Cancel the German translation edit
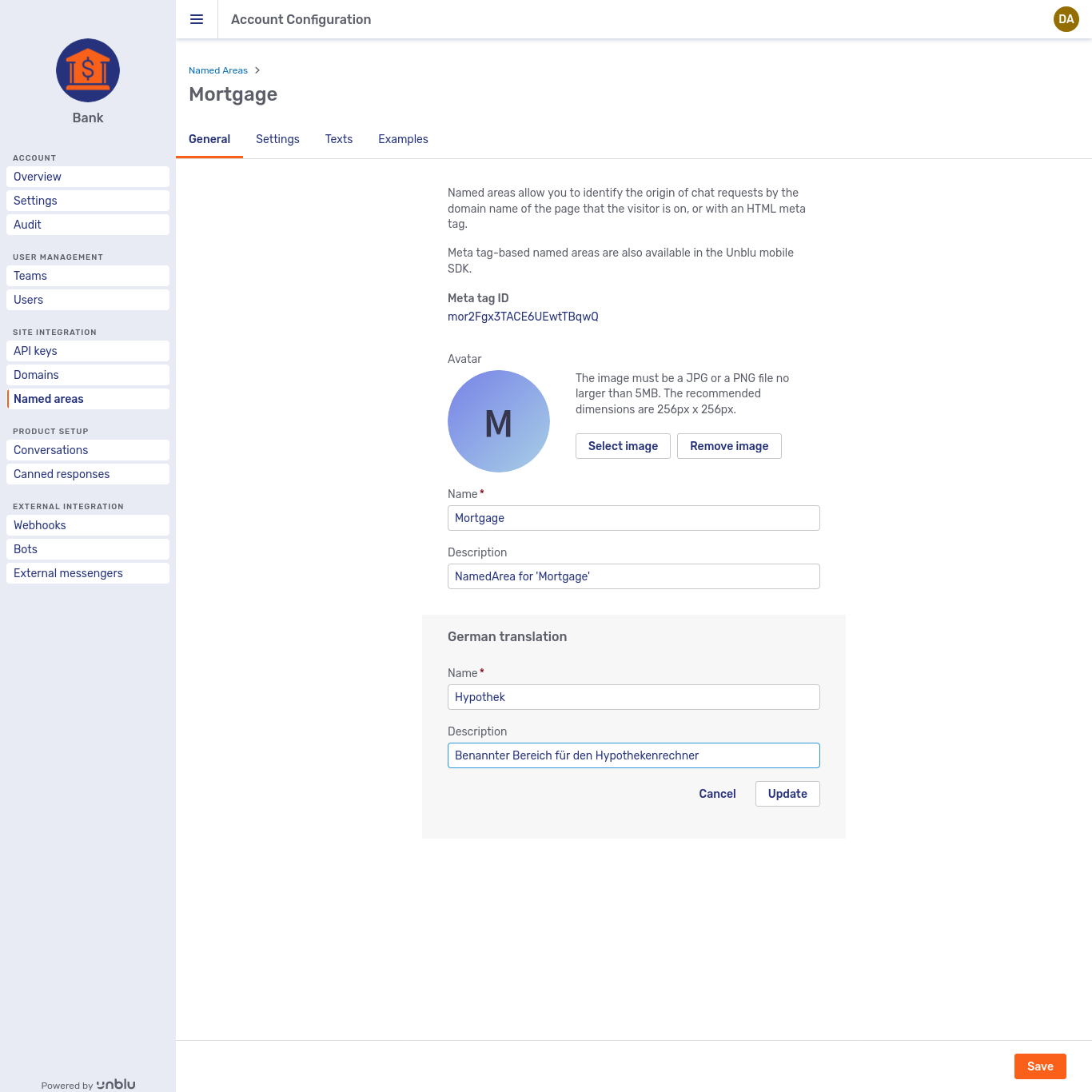The width and height of the screenshot is (1092, 1092). [717, 794]
